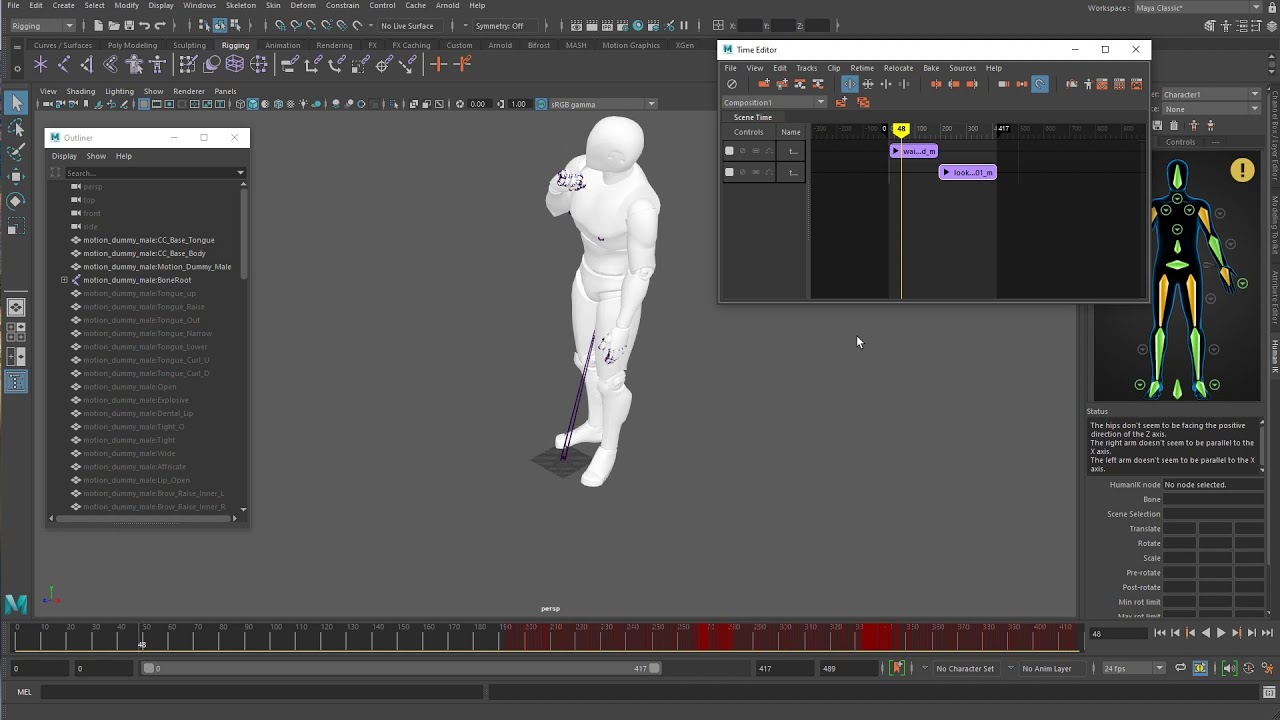Toggle the first track's mute checkbox
The width and height of the screenshot is (1280, 720).
(x=729, y=151)
